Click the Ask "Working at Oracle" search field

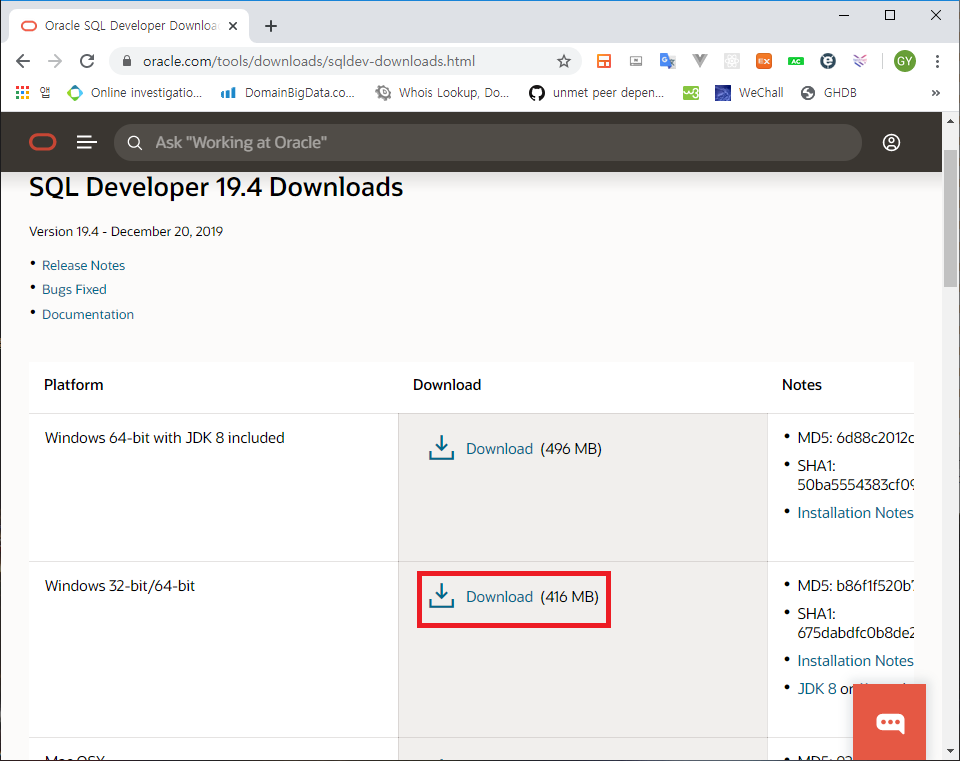click(487, 143)
